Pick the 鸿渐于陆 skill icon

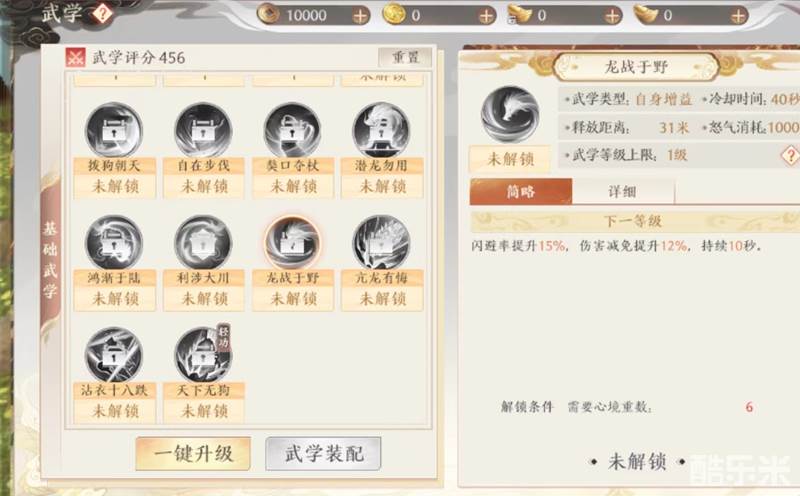click(114, 242)
